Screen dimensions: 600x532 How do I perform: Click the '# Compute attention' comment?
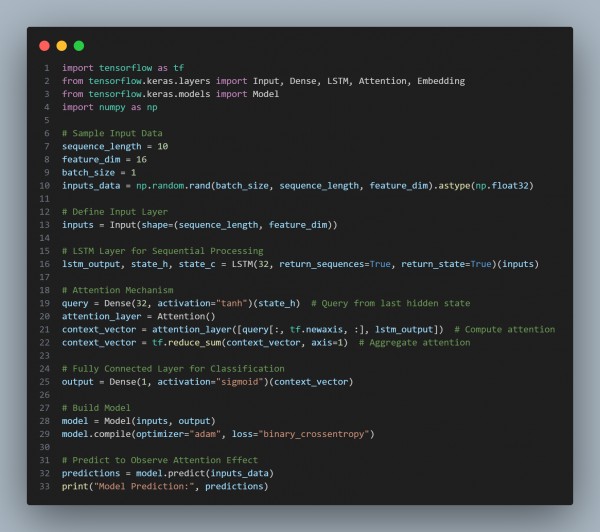coord(504,330)
